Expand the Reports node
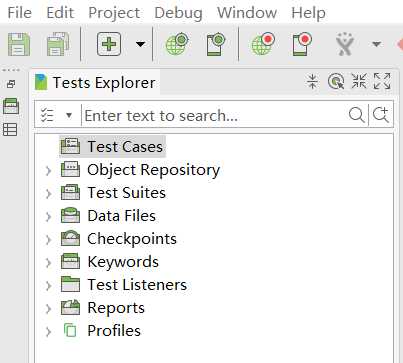Screen dimensions: 403x363 pyautogui.click(x=49, y=309)
